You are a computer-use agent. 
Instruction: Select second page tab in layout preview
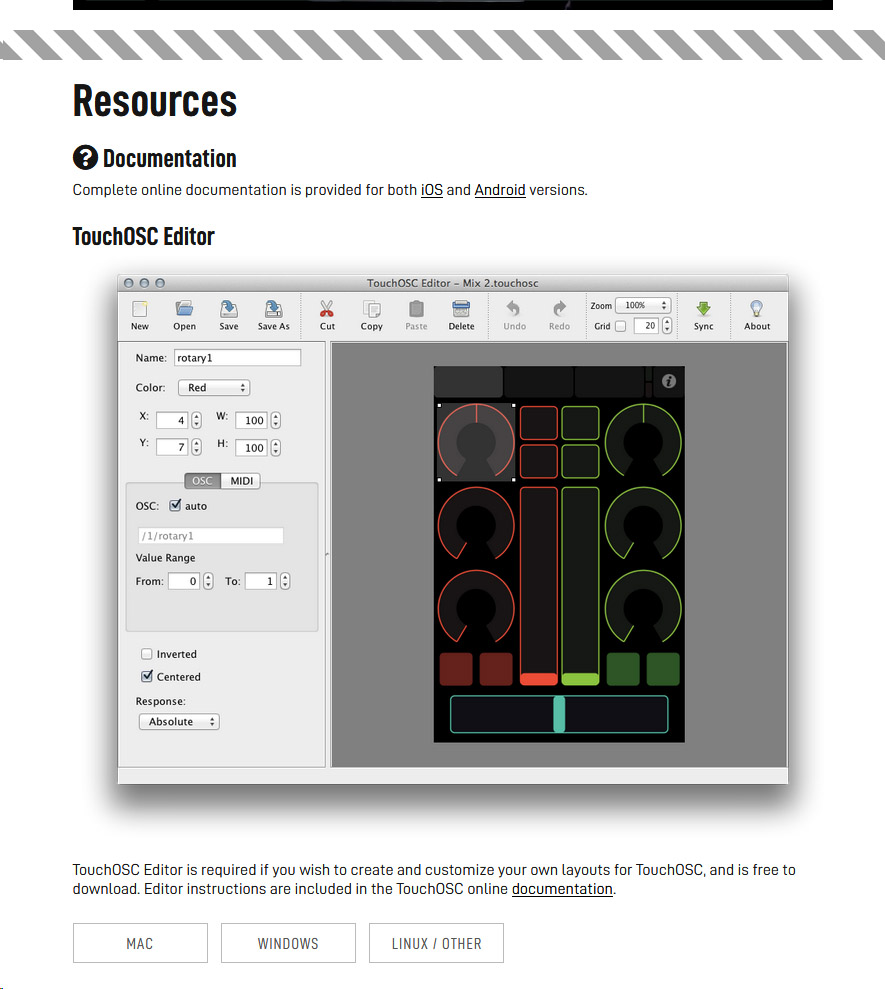539,381
